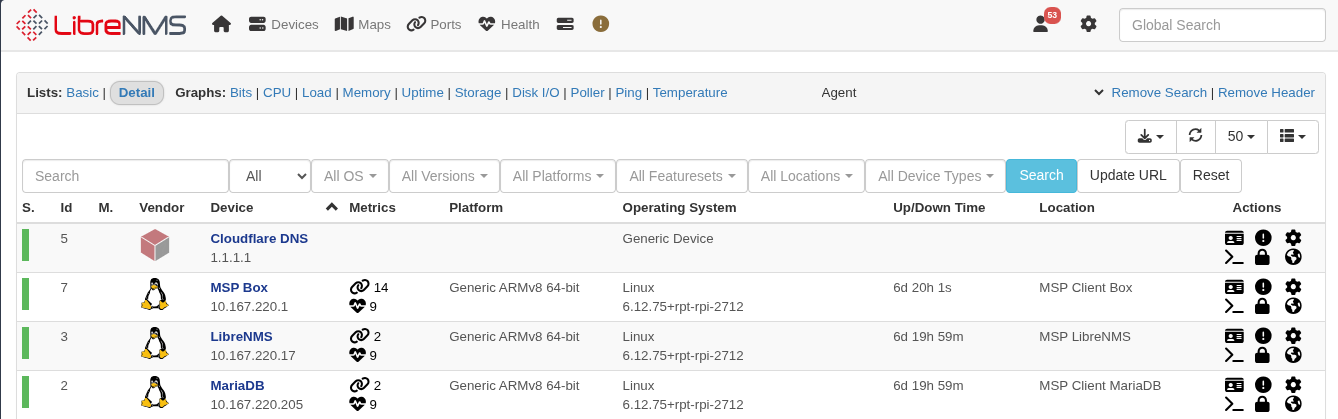Open the user profile notifications icon

point(1041,24)
